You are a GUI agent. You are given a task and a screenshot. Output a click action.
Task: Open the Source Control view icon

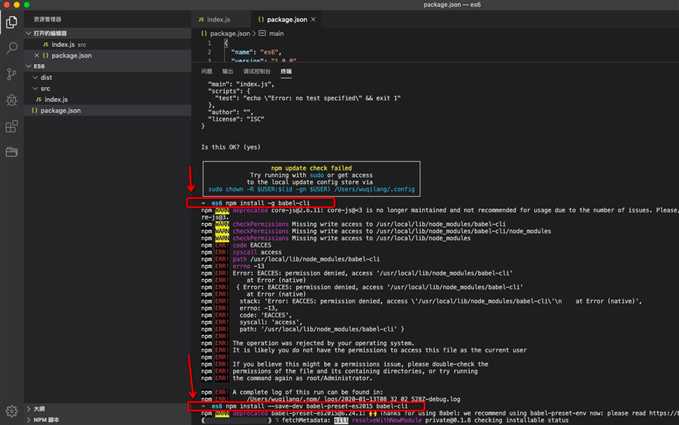(x=12, y=74)
